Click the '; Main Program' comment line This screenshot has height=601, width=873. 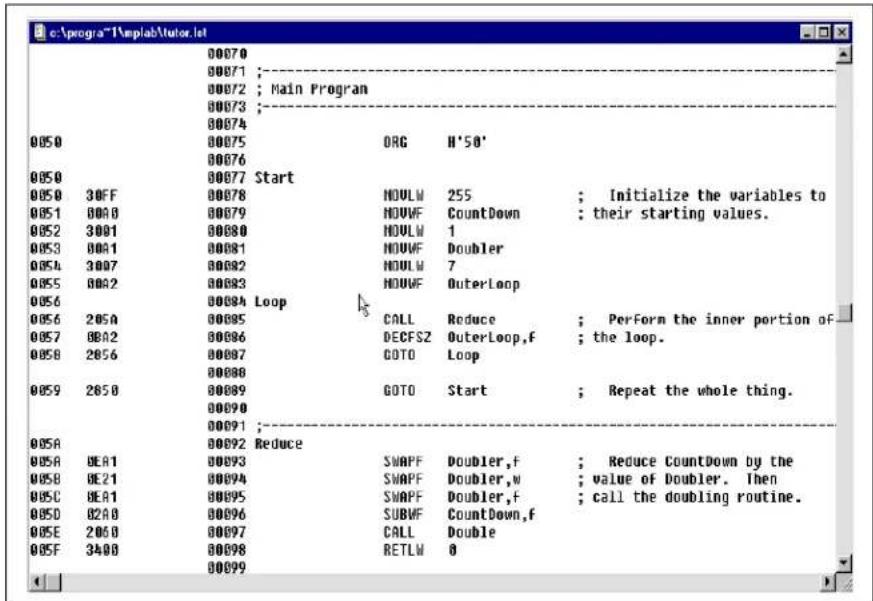pos(312,89)
